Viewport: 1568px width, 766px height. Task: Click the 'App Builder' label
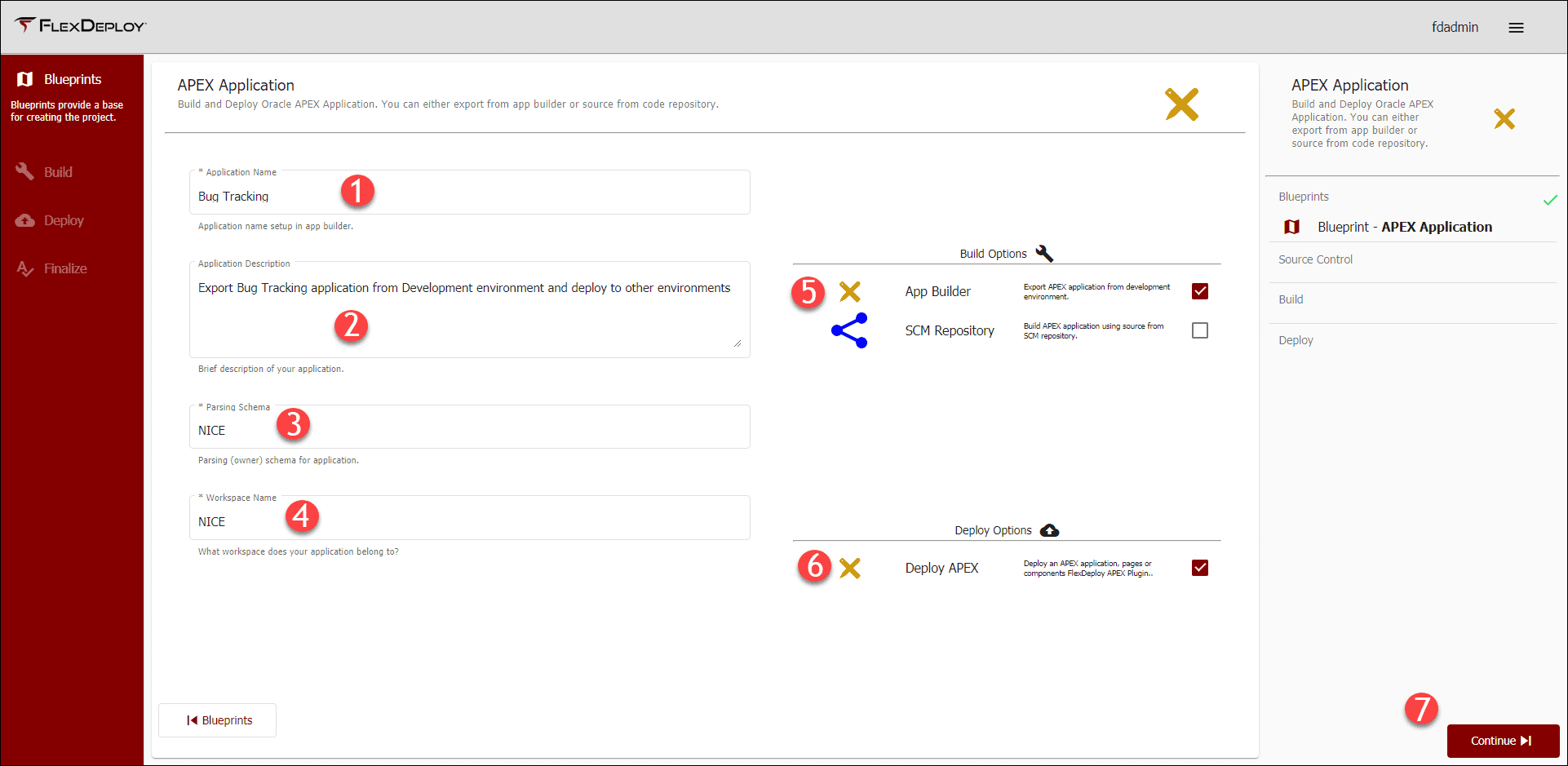coord(937,291)
